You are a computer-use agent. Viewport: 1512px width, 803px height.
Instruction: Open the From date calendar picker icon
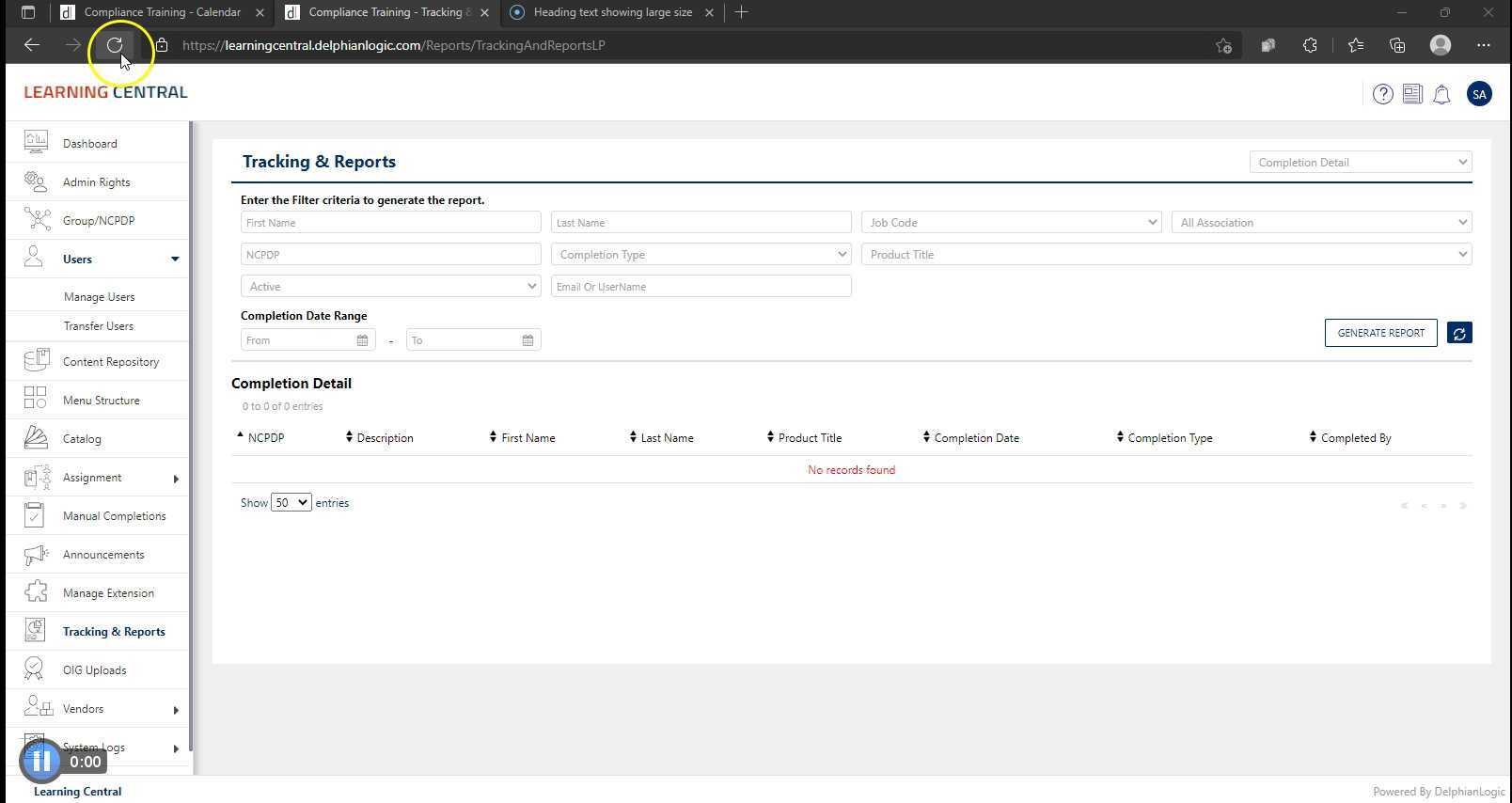tap(362, 340)
